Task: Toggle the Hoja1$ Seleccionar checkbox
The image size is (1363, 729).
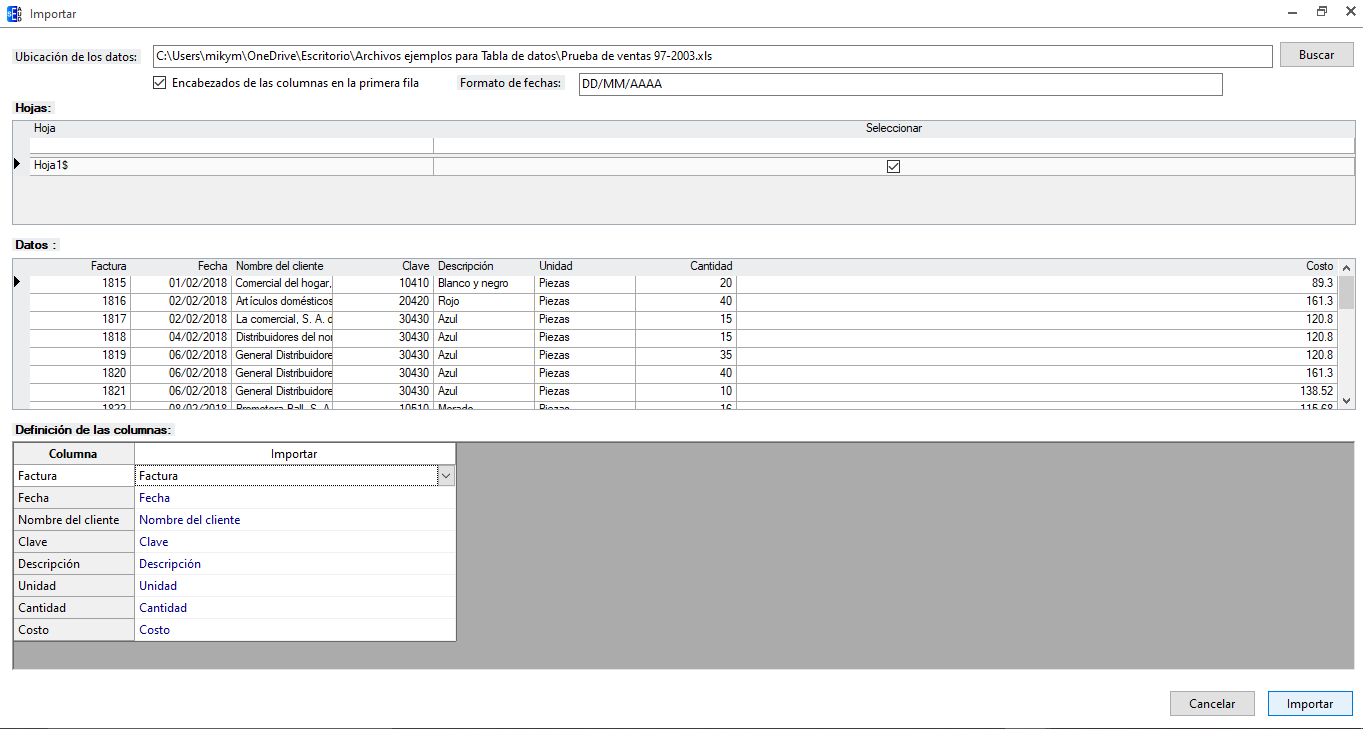Action: [x=893, y=166]
